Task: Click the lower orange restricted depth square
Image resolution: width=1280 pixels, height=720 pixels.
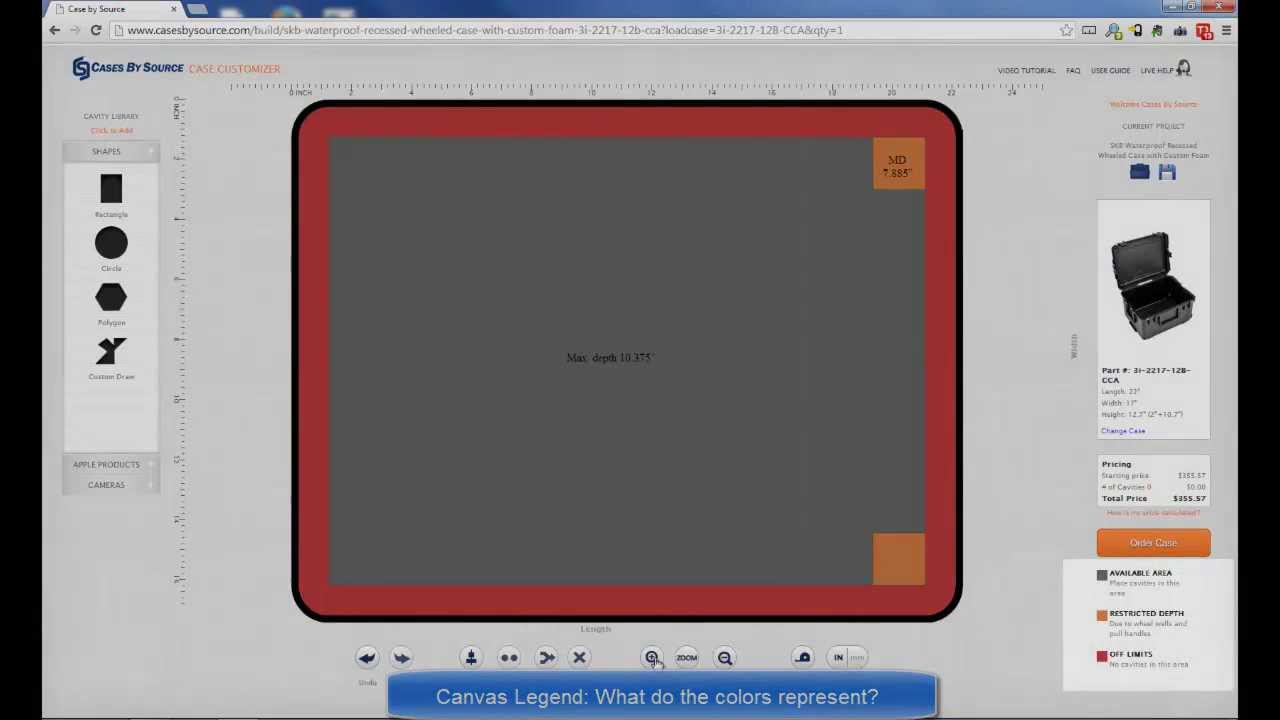Action: [x=898, y=558]
